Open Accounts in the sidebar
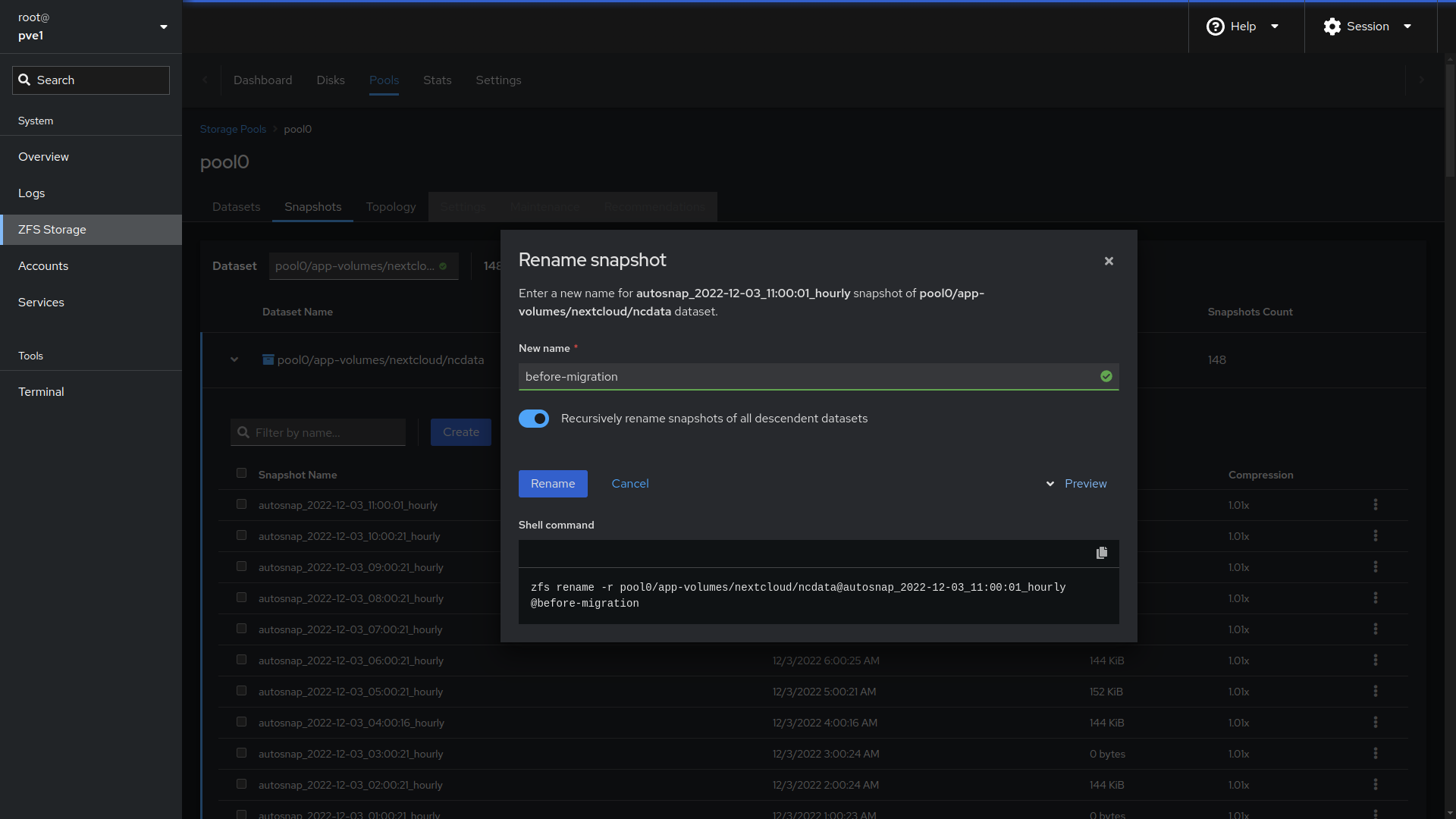 (91, 266)
